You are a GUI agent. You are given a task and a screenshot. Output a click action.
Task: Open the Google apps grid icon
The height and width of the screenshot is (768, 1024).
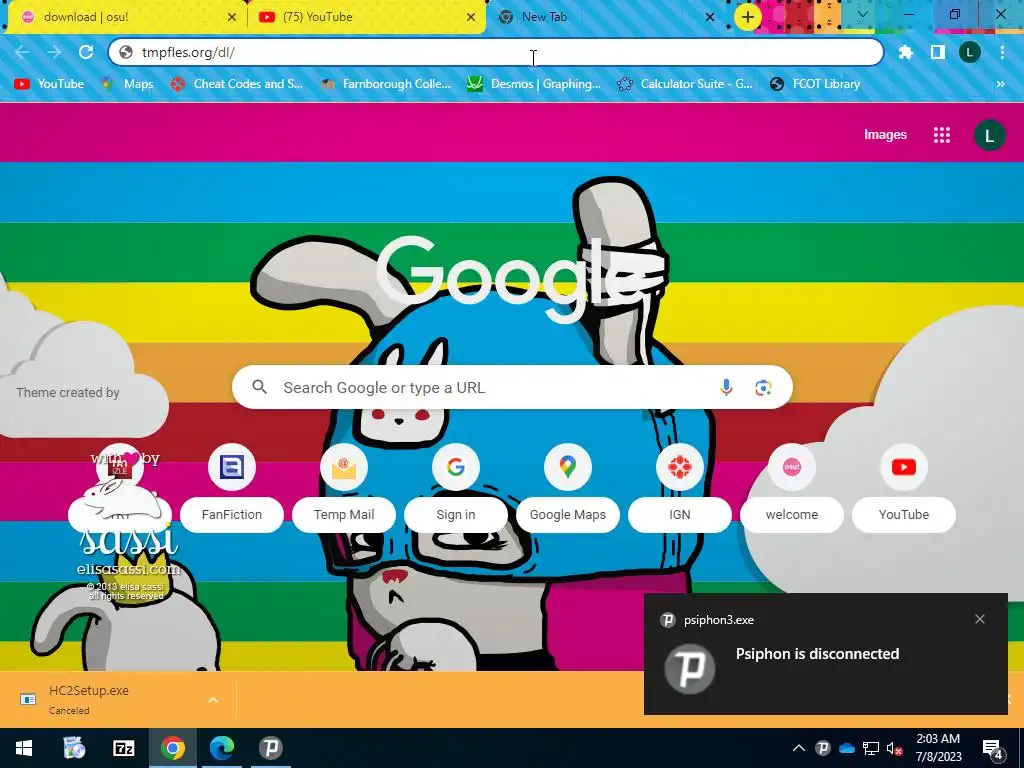(942, 135)
